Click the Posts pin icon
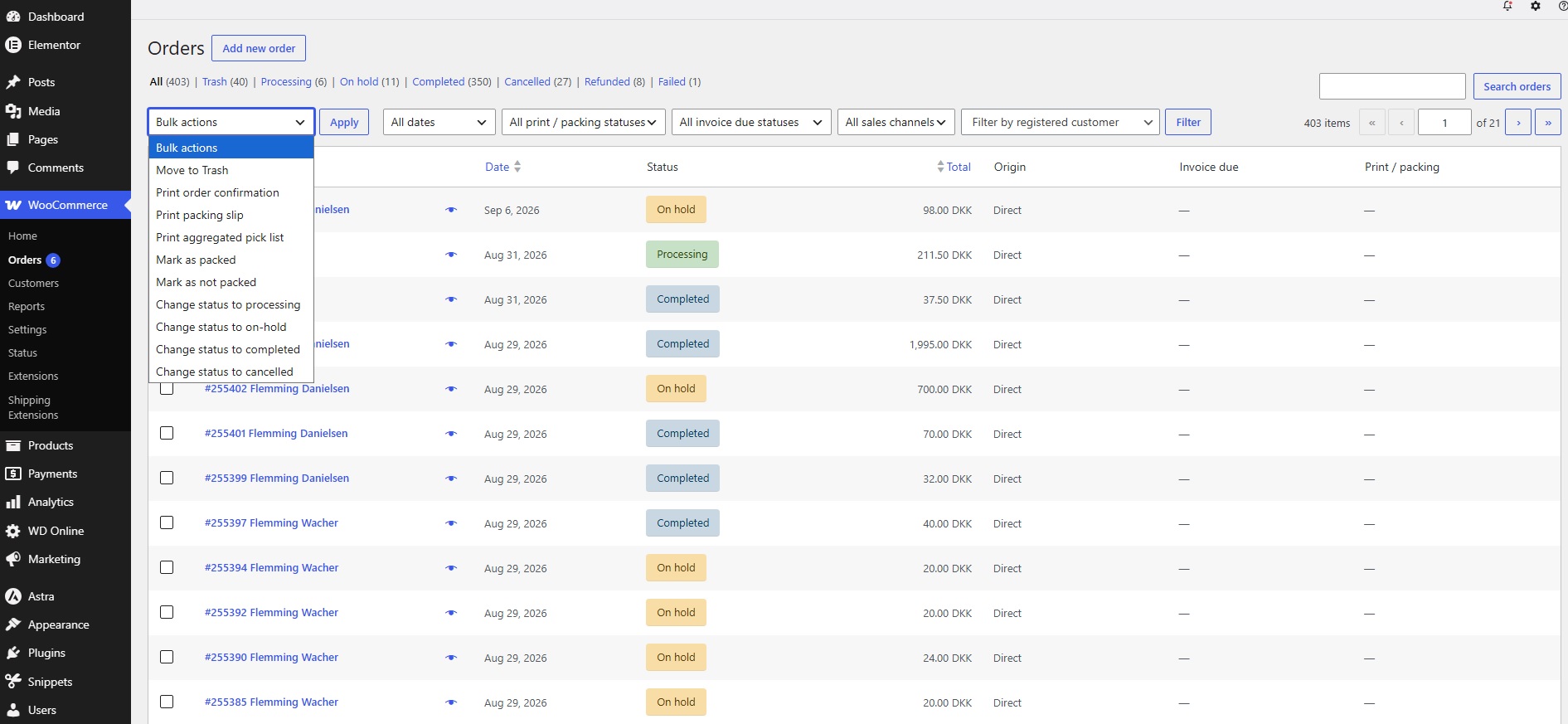Image resolution: width=1568 pixels, height=724 pixels. (x=13, y=82)
